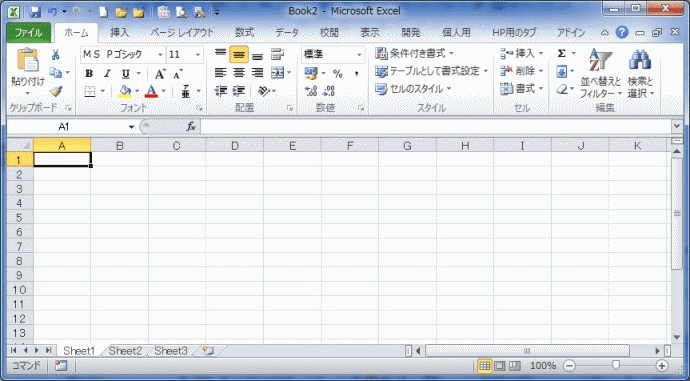The height and width of the screenshot is (381, 690).
Task: Decrease font size with small A icon
Action: pyautogui.click(x=178, y=73)
